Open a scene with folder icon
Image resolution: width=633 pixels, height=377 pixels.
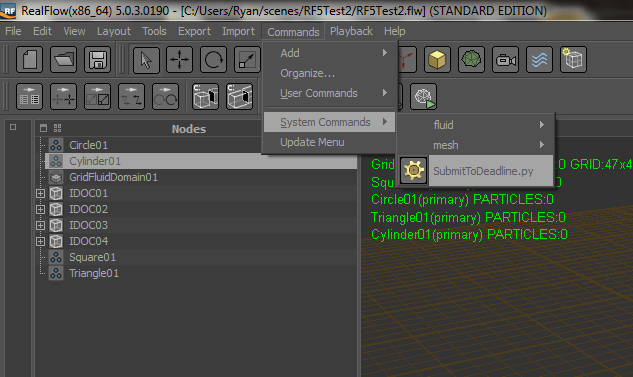click(63, 60)
